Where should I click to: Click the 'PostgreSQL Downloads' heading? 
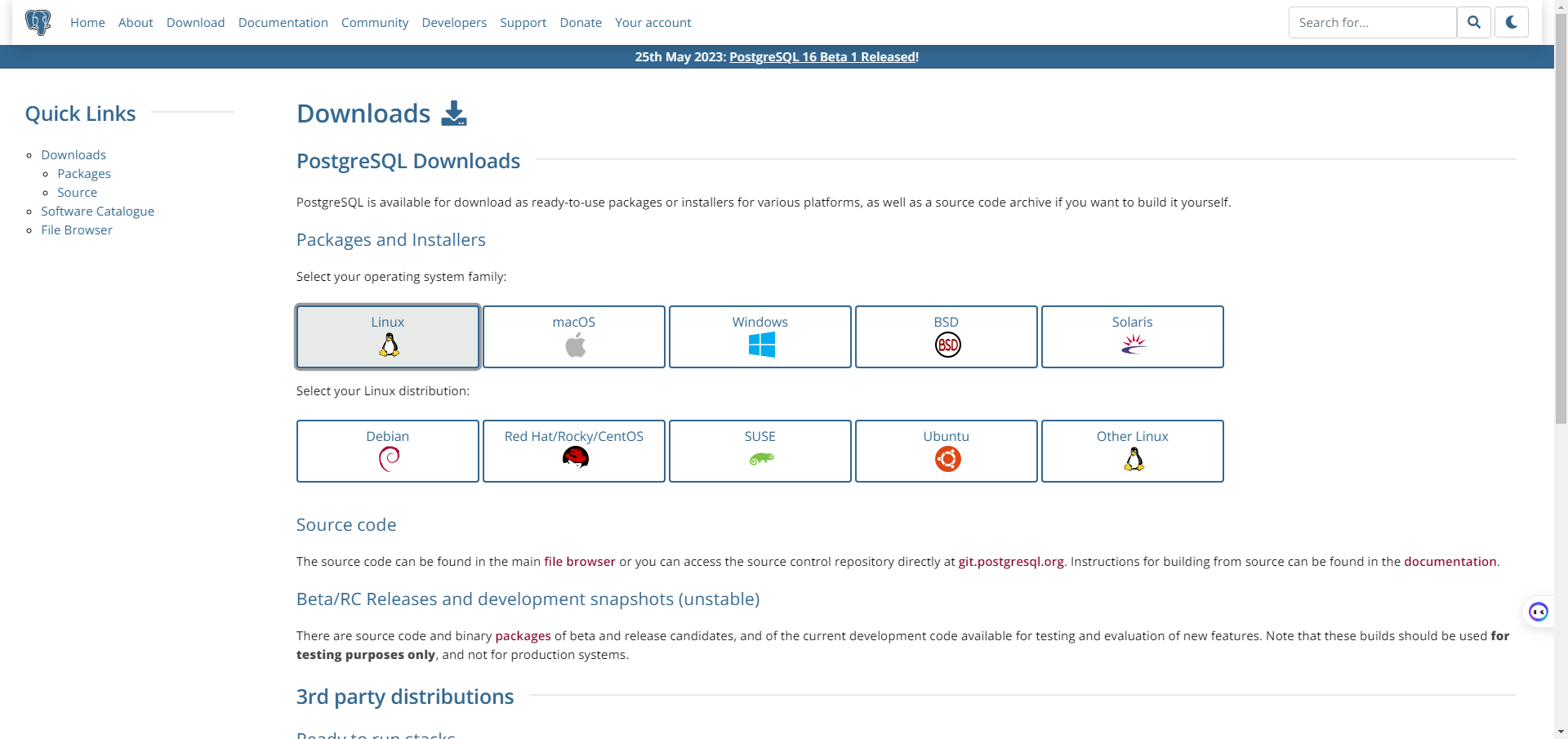408,162
